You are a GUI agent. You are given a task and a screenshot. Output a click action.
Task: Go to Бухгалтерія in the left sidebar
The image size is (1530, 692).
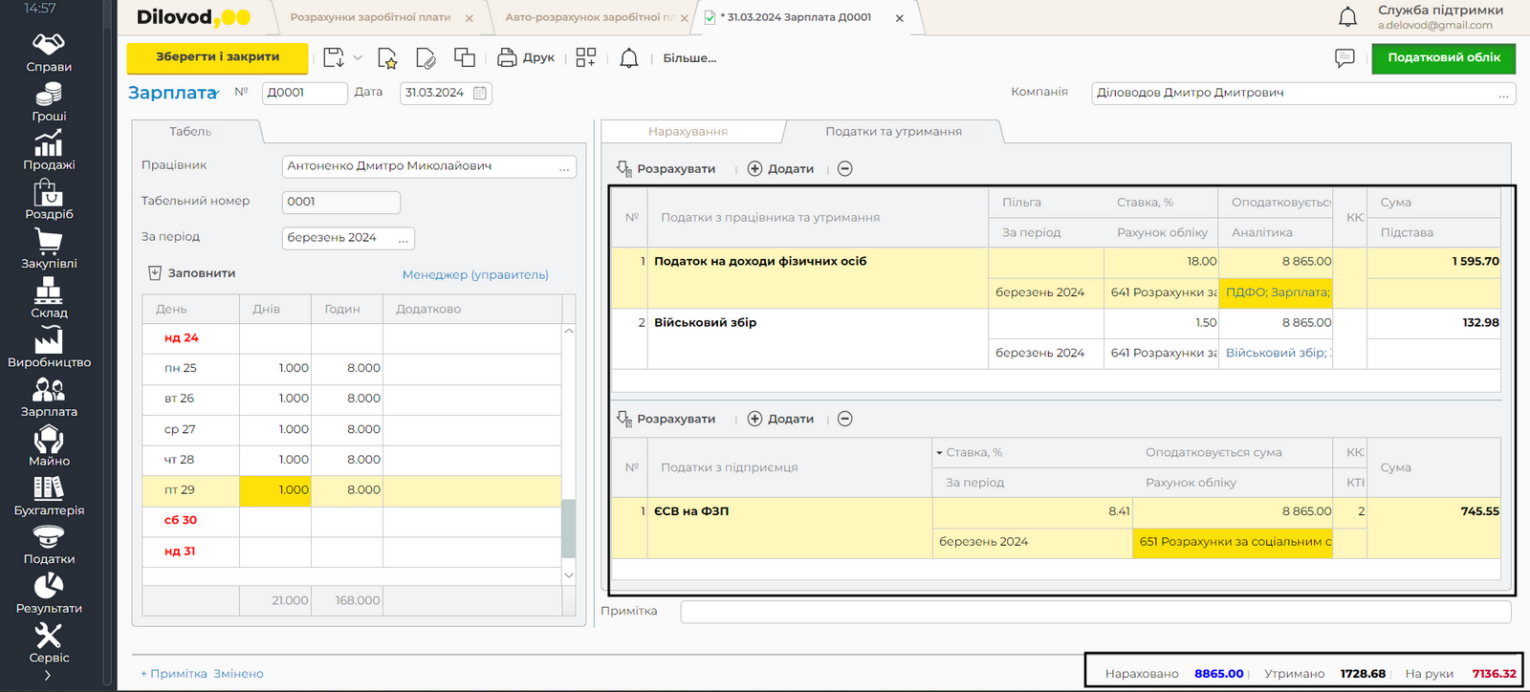48,496
